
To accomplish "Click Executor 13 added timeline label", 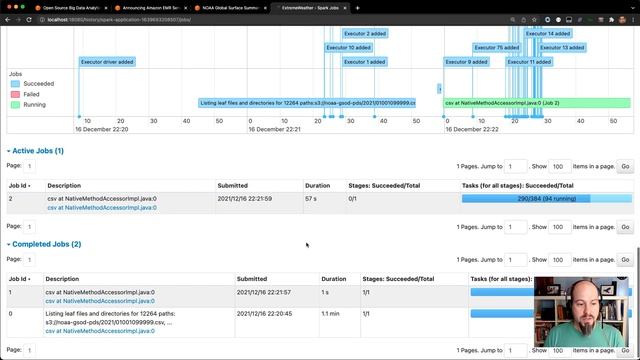I will click(x=562, y=48).
